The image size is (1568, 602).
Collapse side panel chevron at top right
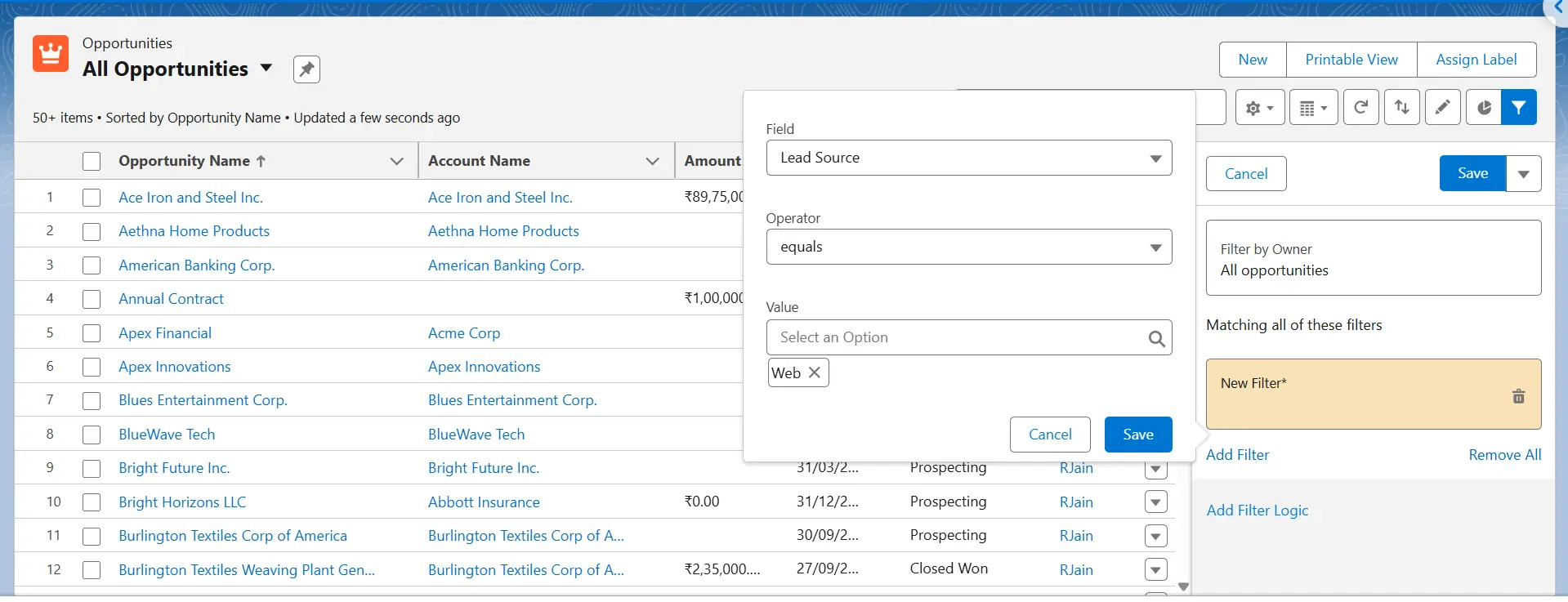1557,7
